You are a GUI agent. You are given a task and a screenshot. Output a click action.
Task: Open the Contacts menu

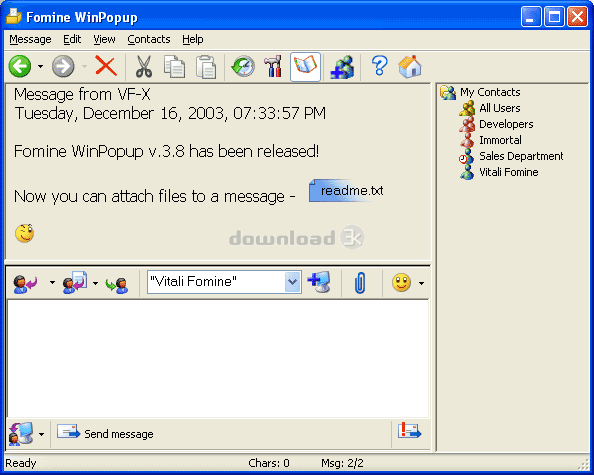point(149,39)
